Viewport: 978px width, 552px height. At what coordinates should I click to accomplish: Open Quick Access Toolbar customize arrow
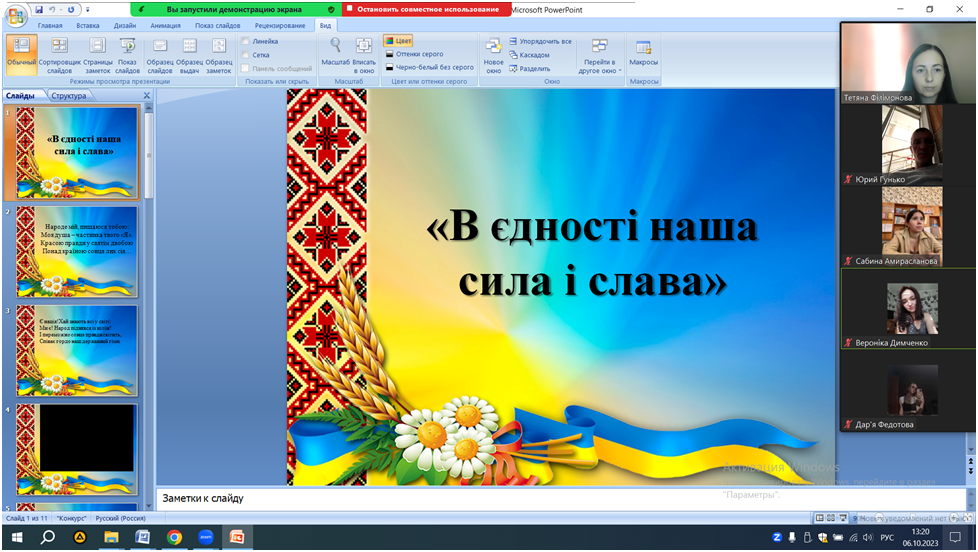pyautogui.click(x=87, y=10)
